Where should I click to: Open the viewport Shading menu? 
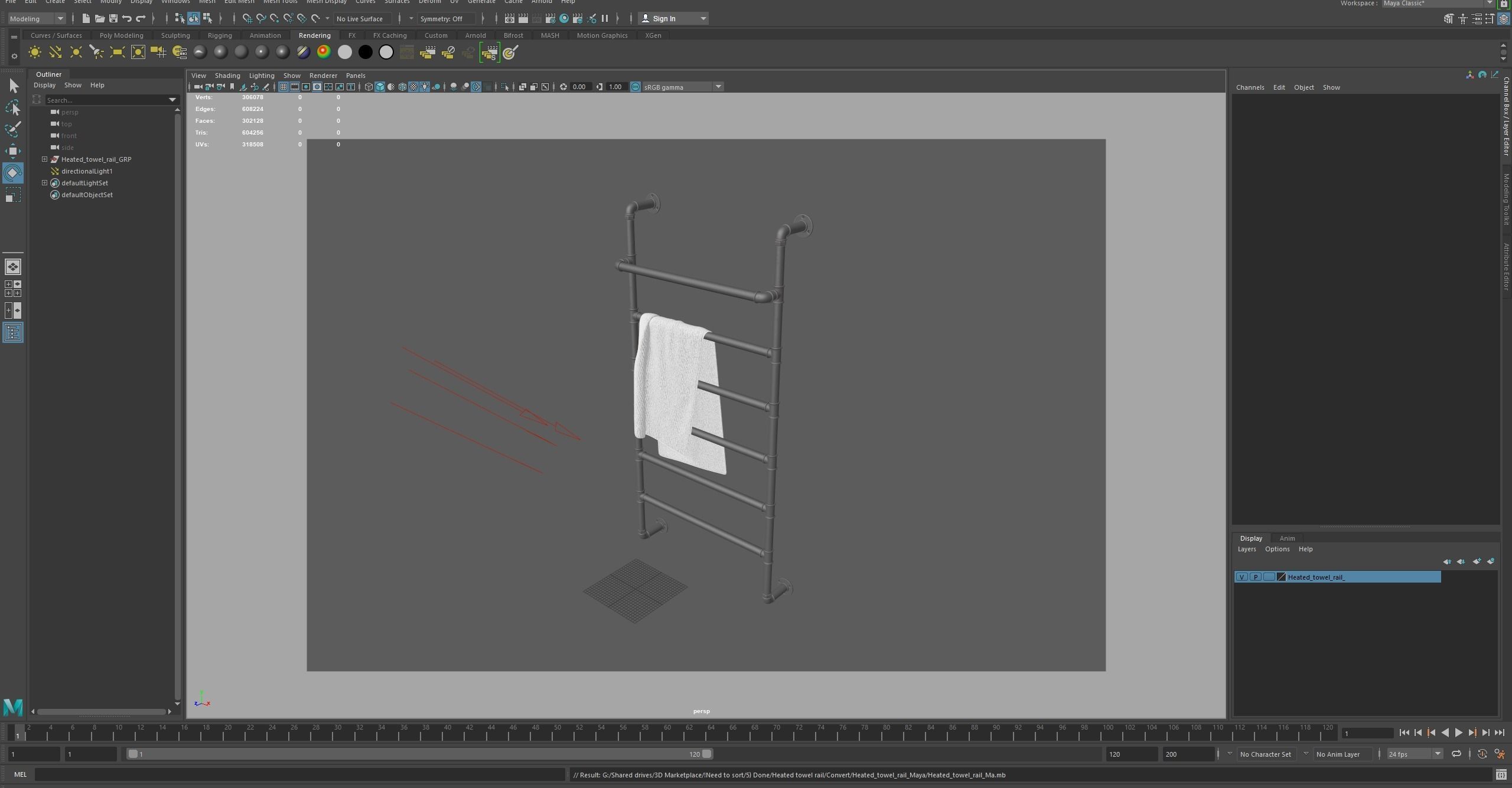point(227,76)
